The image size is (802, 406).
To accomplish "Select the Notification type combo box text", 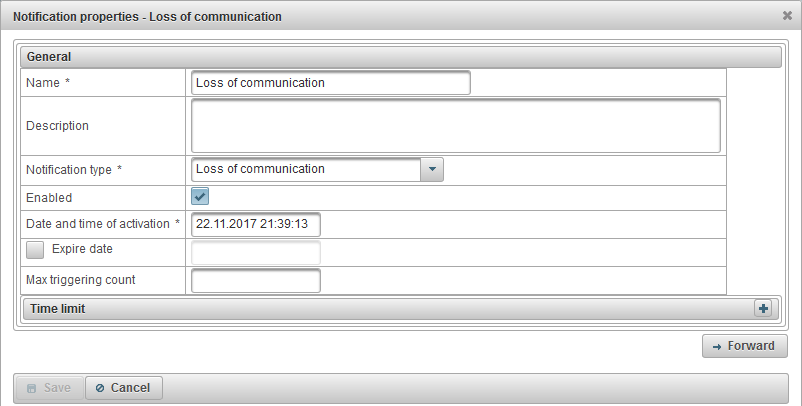I will pos(305,169).
